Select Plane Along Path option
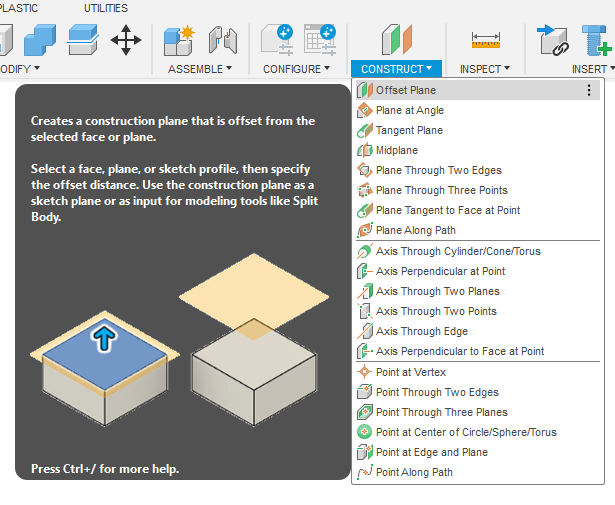The height and width of the screenshot is (505, 615). [415, 230]
